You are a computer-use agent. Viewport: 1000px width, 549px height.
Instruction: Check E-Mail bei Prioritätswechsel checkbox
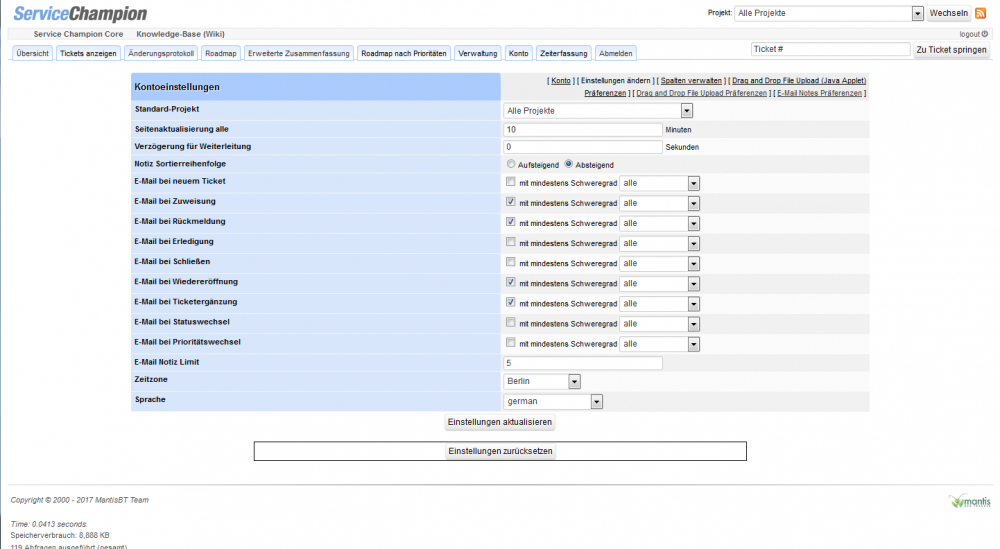coord(510,342)
